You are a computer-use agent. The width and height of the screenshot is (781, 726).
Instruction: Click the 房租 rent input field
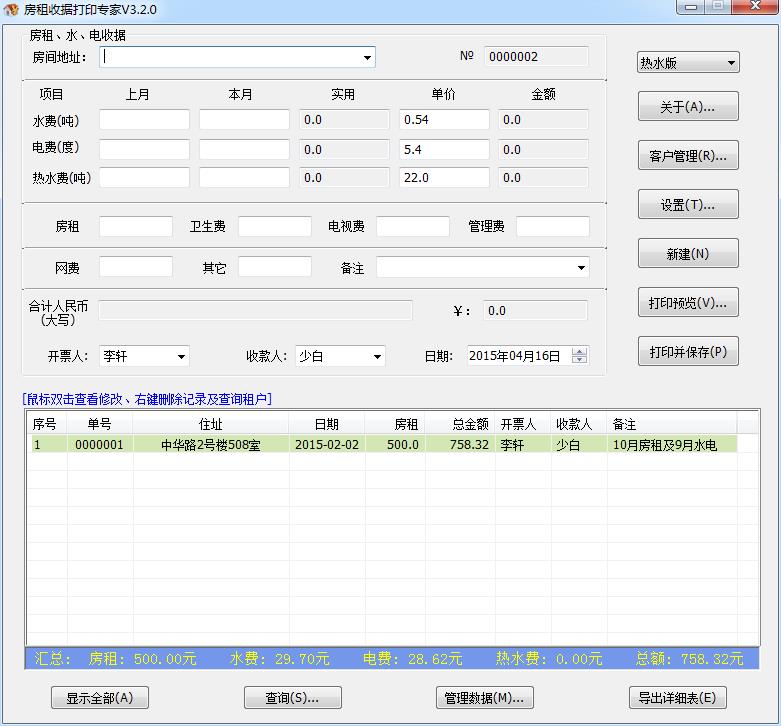pyautogui.click(x=136, y=227)
